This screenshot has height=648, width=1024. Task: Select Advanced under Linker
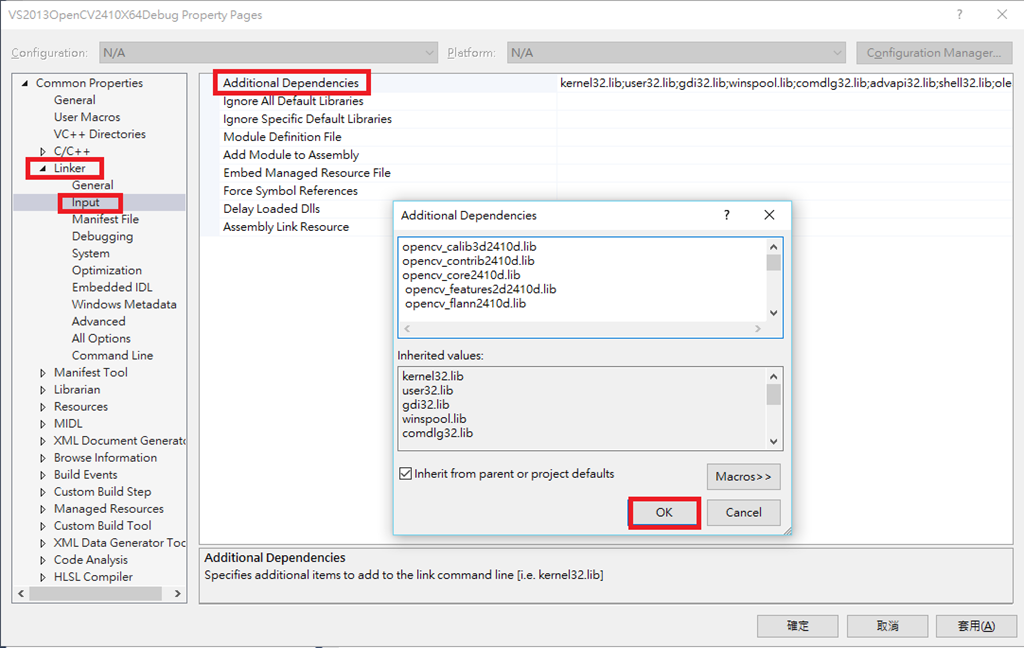click(x=99, y=321)
